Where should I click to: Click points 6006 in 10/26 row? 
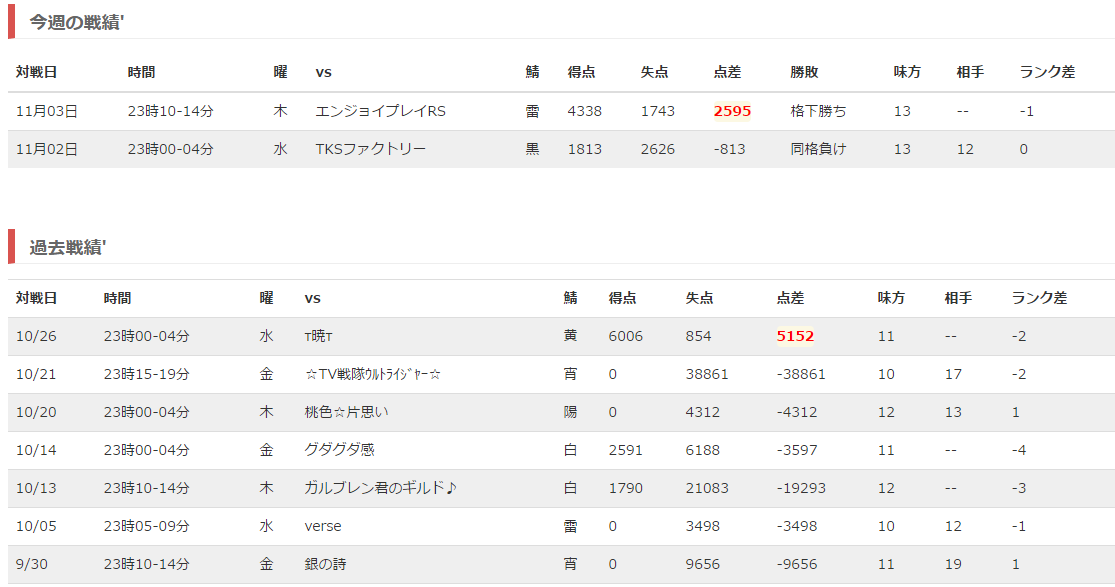point(626,336)
